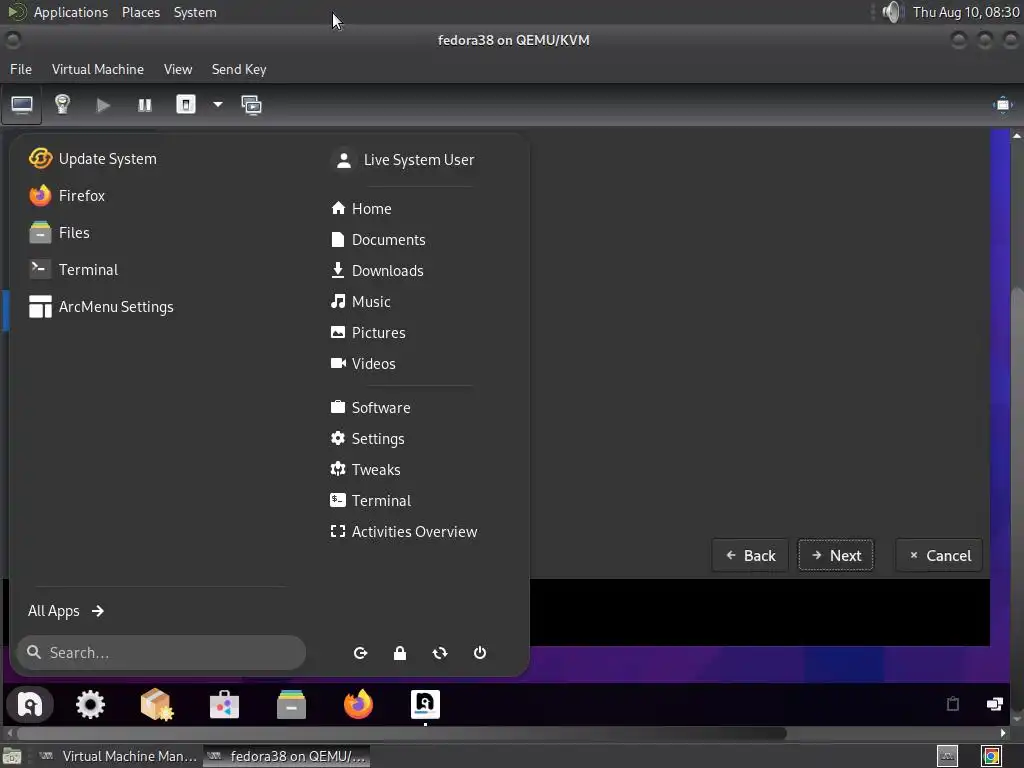
Task: Open Files from ArcMenu pinned apps
Action: 60,232
